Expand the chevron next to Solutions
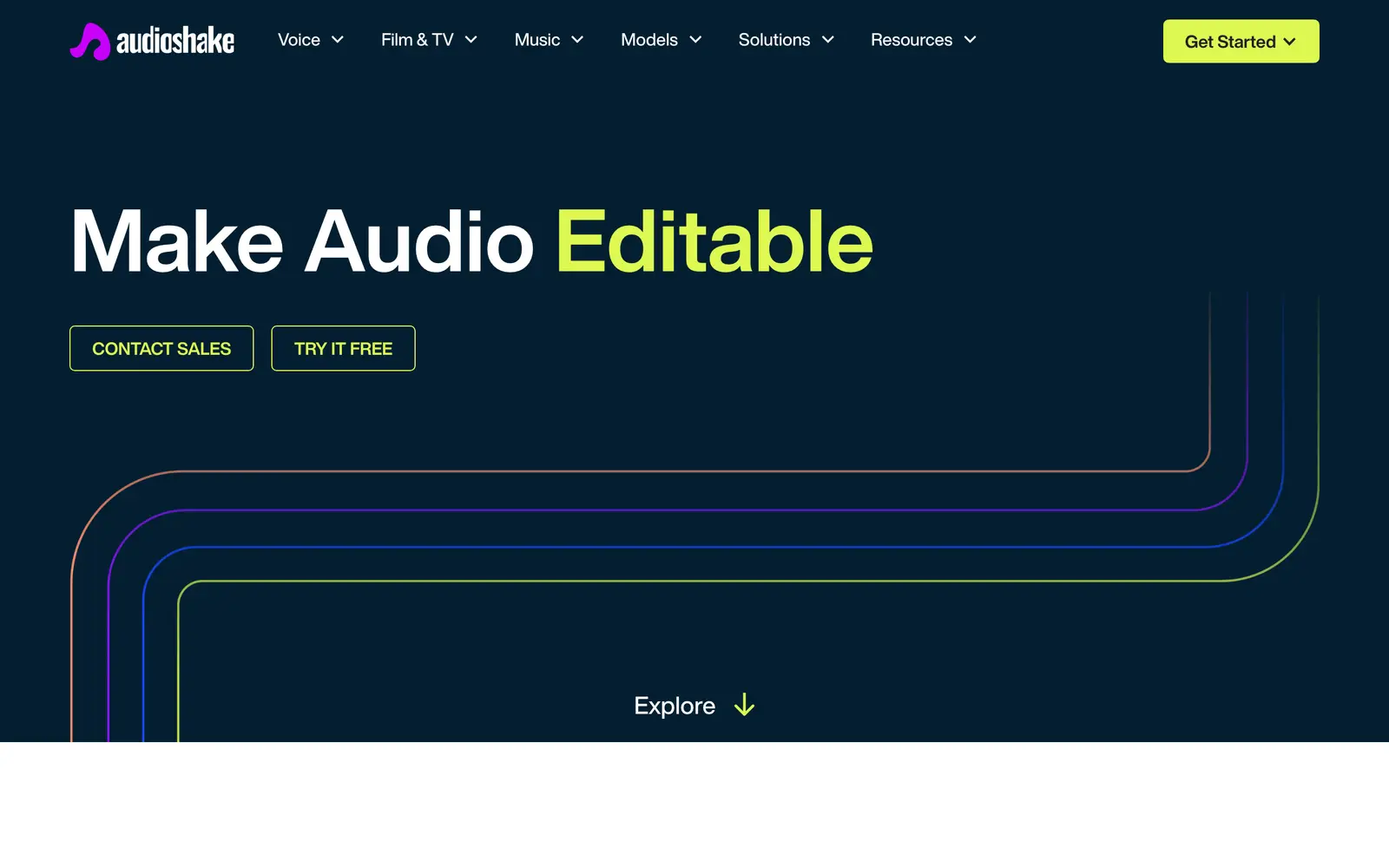This screenshot has height=868, width=1389. [x=828, y=40]
